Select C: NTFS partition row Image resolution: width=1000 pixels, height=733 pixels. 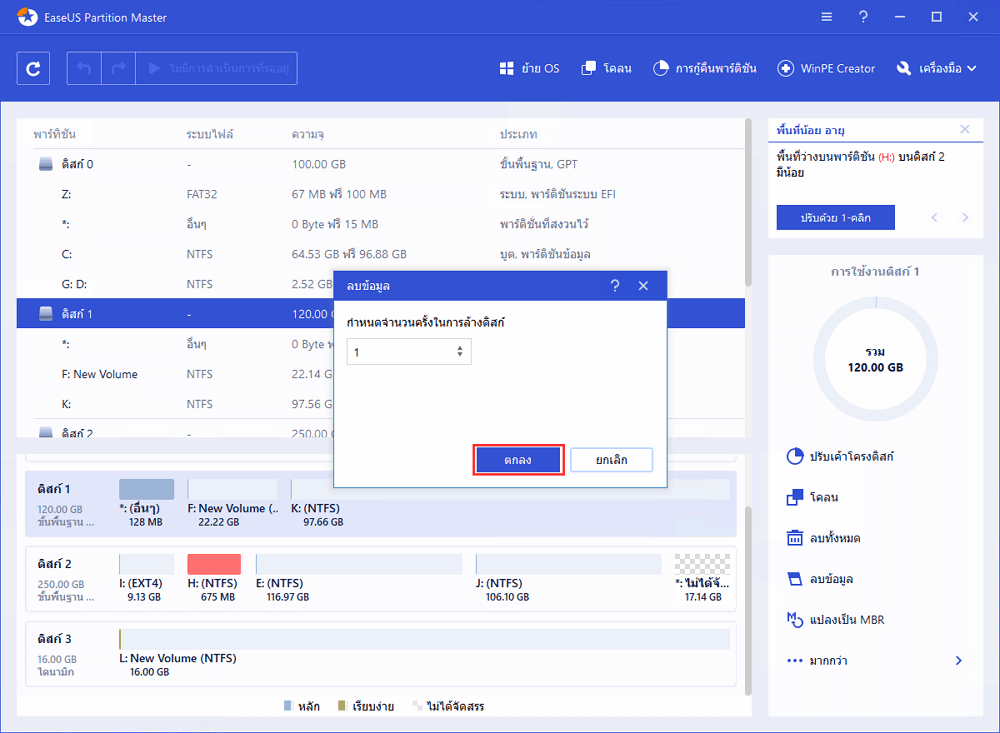[381, 254]
